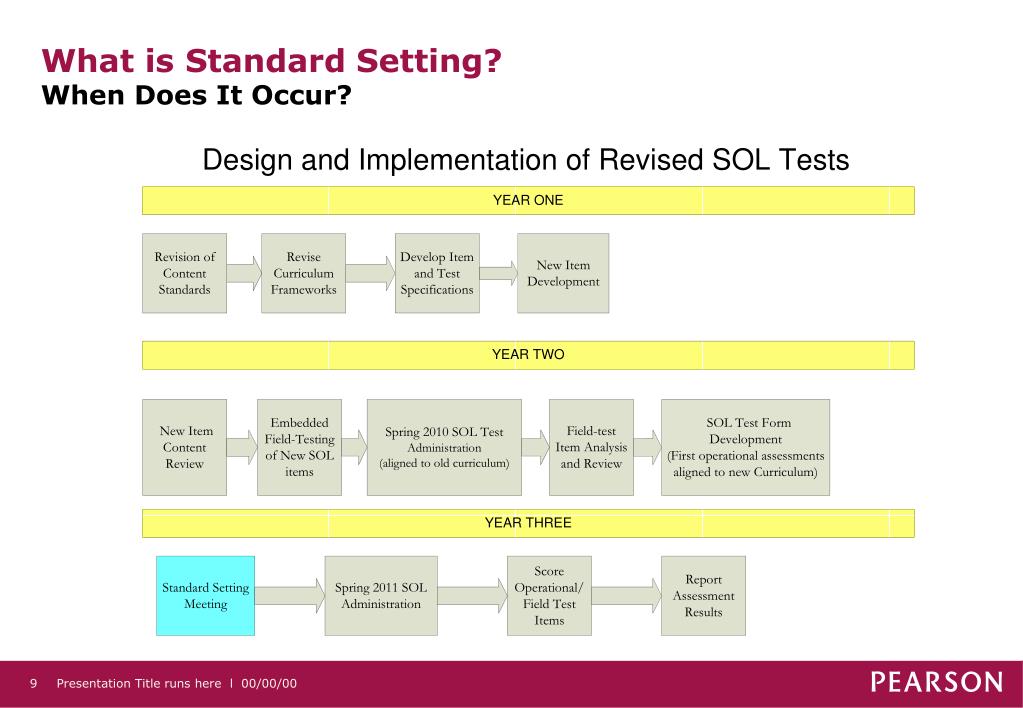Click 'Field-test Item Analysis and Review' box
This screenshot has width=1023, height=708.
[x=591, y=448]
